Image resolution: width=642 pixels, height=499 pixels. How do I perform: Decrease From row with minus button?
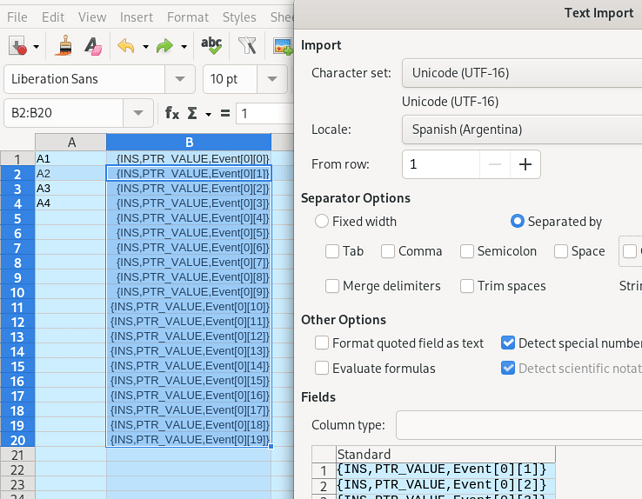click(x=495, y=164)
